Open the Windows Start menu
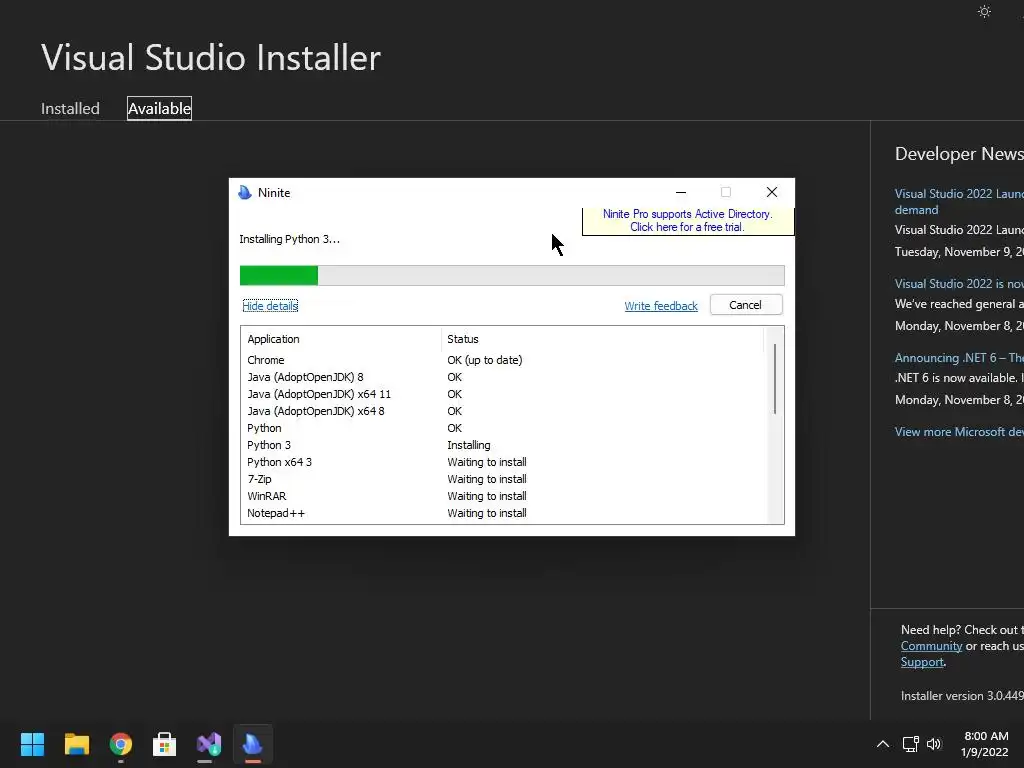 (x=32, y=744)
